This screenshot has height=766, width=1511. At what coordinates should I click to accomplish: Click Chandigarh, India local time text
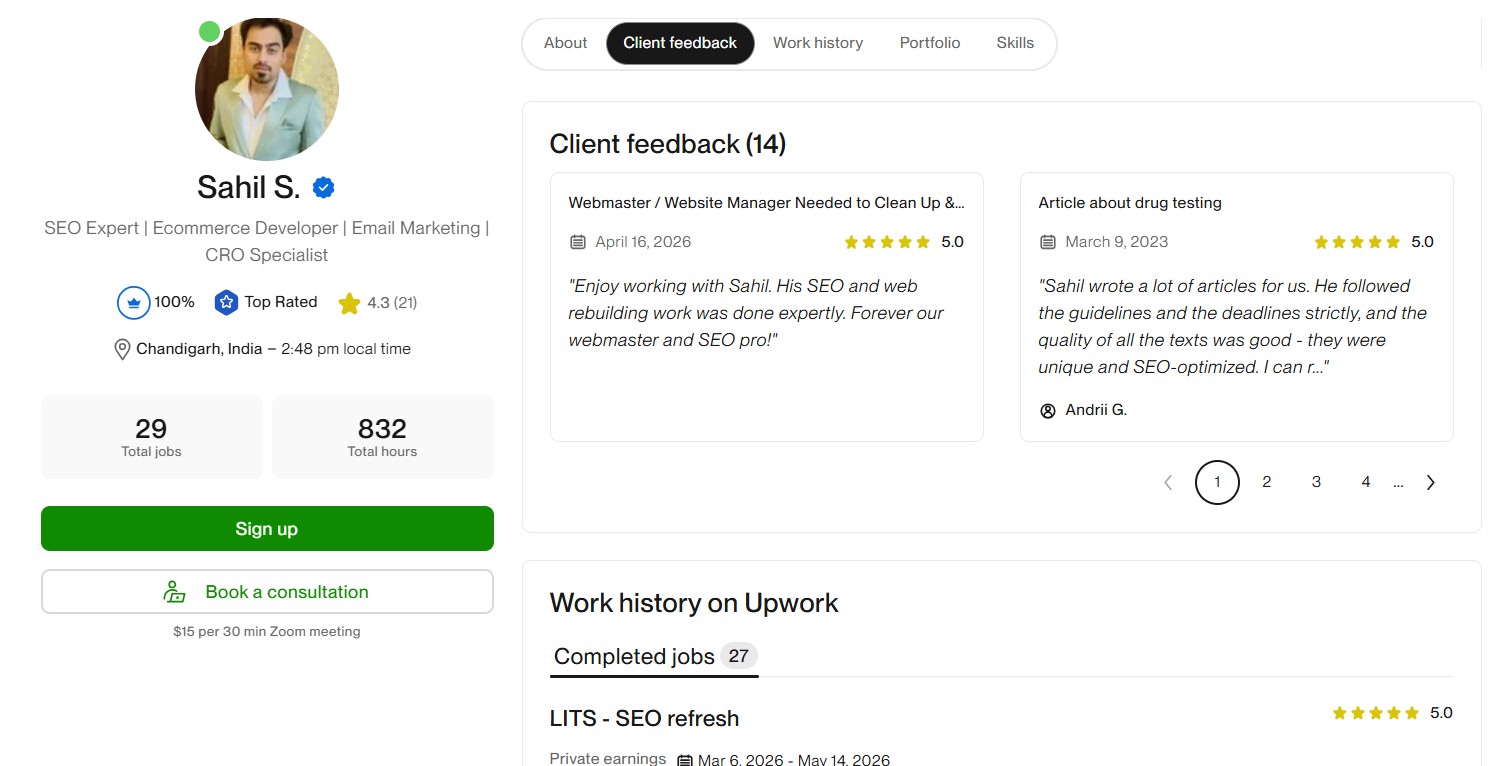coord(273,349)
